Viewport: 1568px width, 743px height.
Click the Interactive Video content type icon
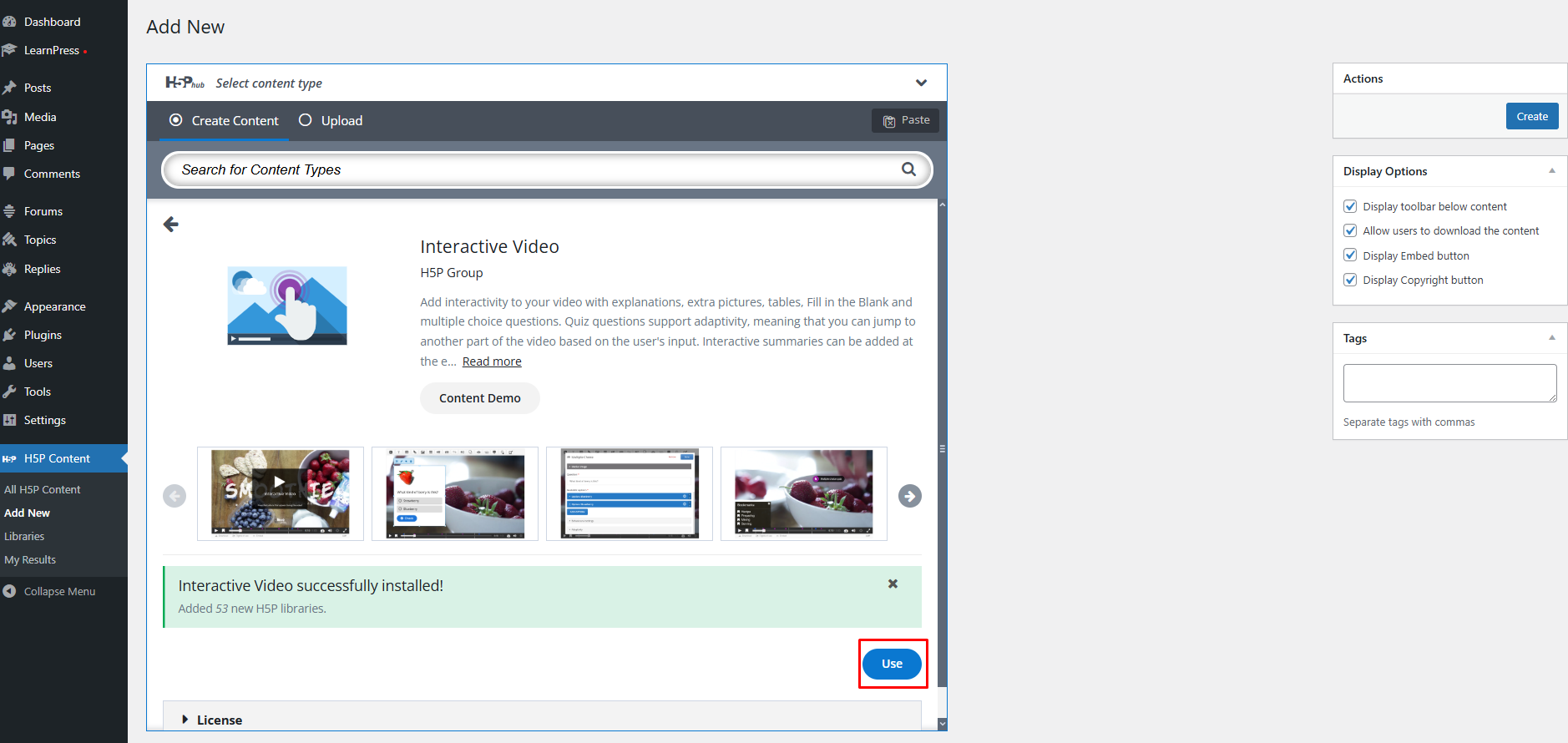[287, 306]
